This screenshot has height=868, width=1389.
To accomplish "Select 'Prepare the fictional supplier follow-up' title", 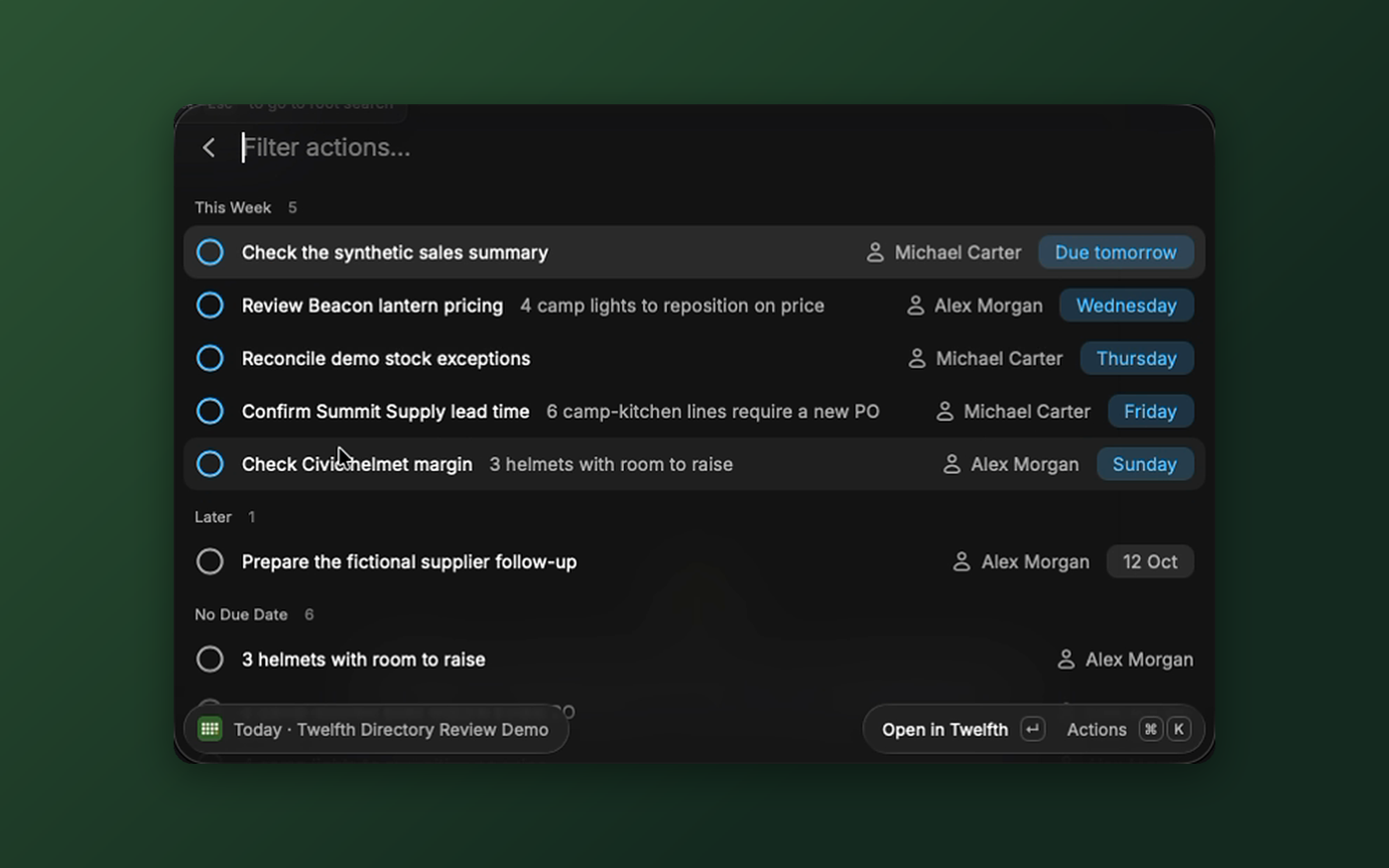I will coord(409,561).
